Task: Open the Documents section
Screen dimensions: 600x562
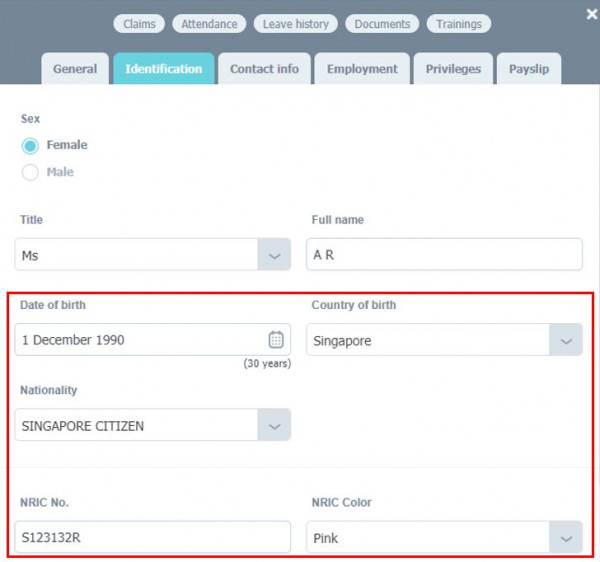Action: (382, 24)
